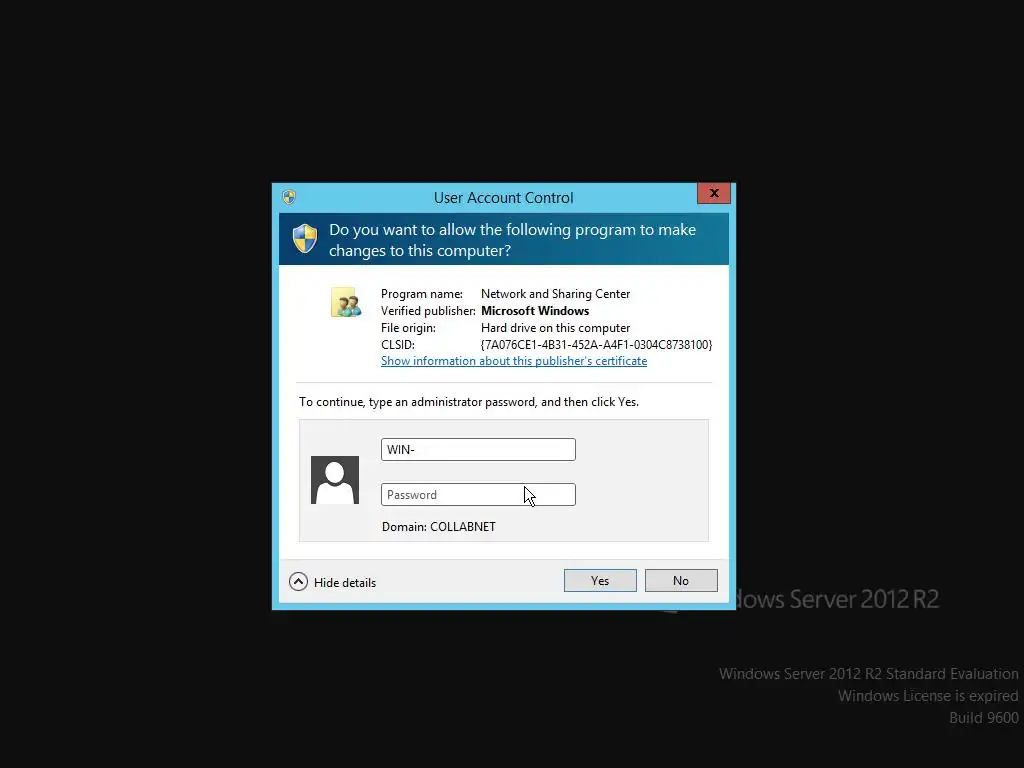Click the large security shield icon in the banner
1024x768 pixels.
(x=304, y=238)
